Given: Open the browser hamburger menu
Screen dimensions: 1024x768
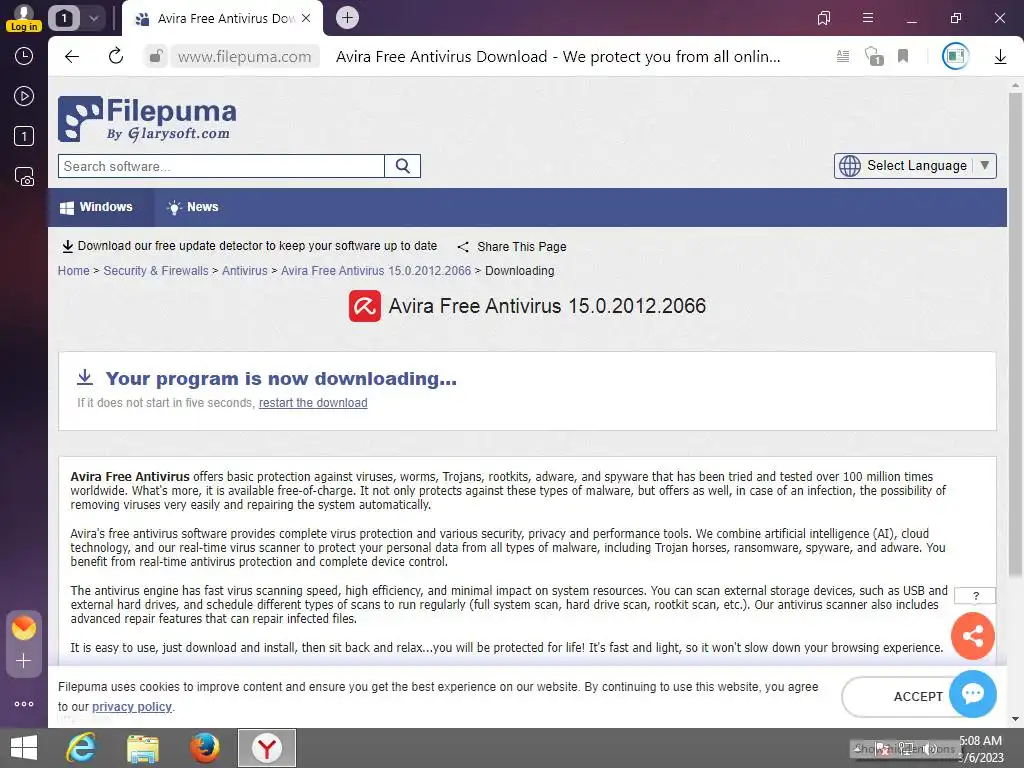Looking at the screenshot, I should pos(868,18).
